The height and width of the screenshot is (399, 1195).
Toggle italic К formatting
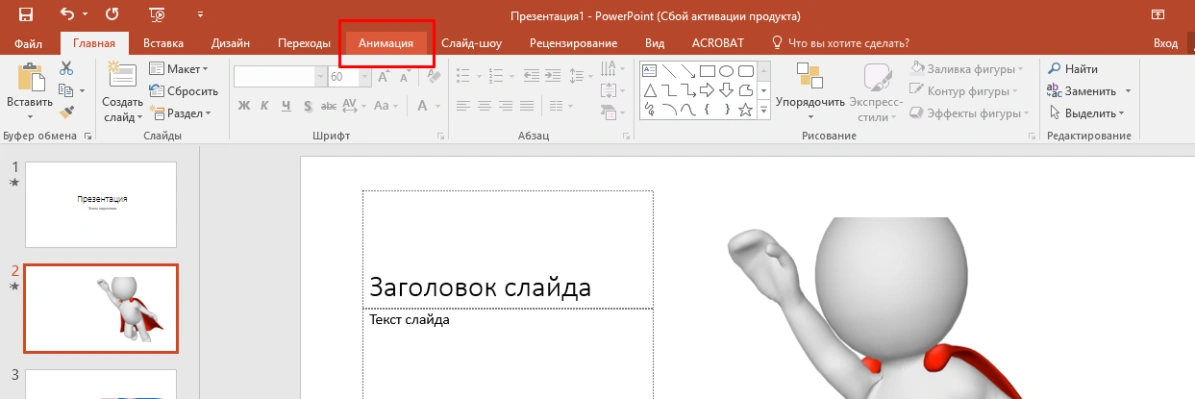tap(264, 105)
